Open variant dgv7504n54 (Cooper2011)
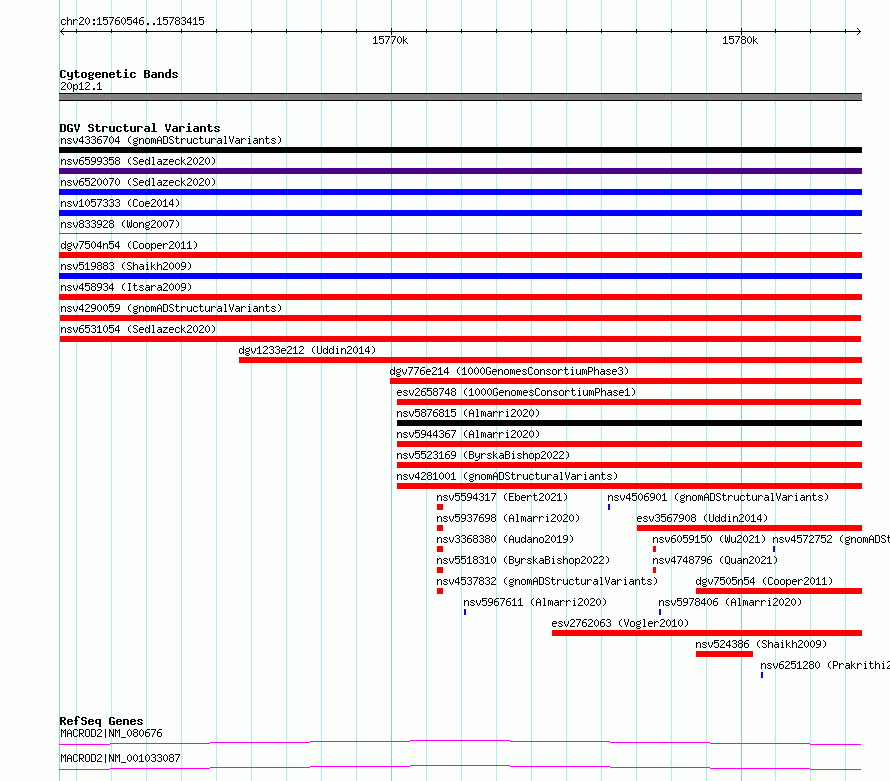The image size is (890, 781). click(129, 245)
